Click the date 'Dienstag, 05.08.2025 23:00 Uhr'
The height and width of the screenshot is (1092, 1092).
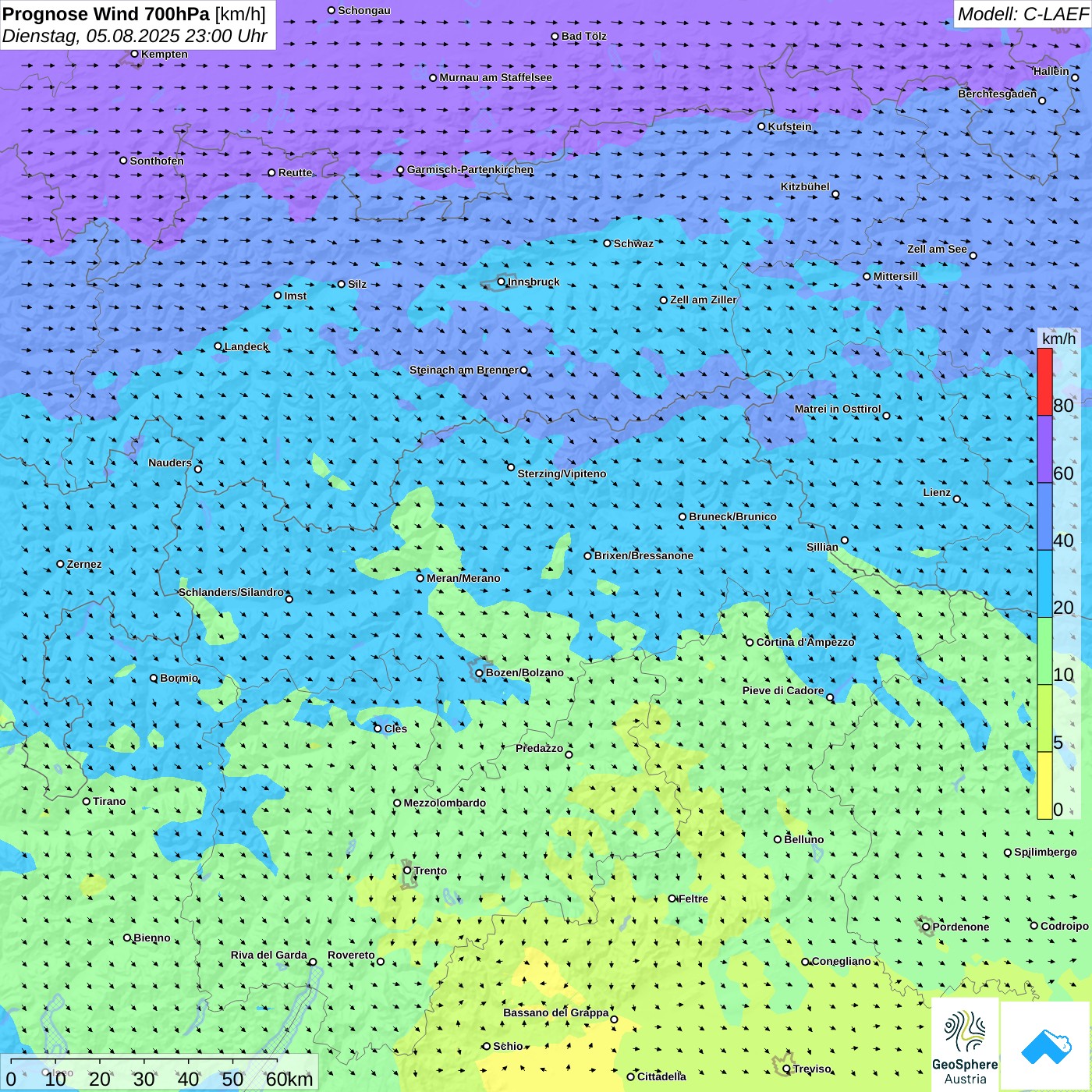135,37
